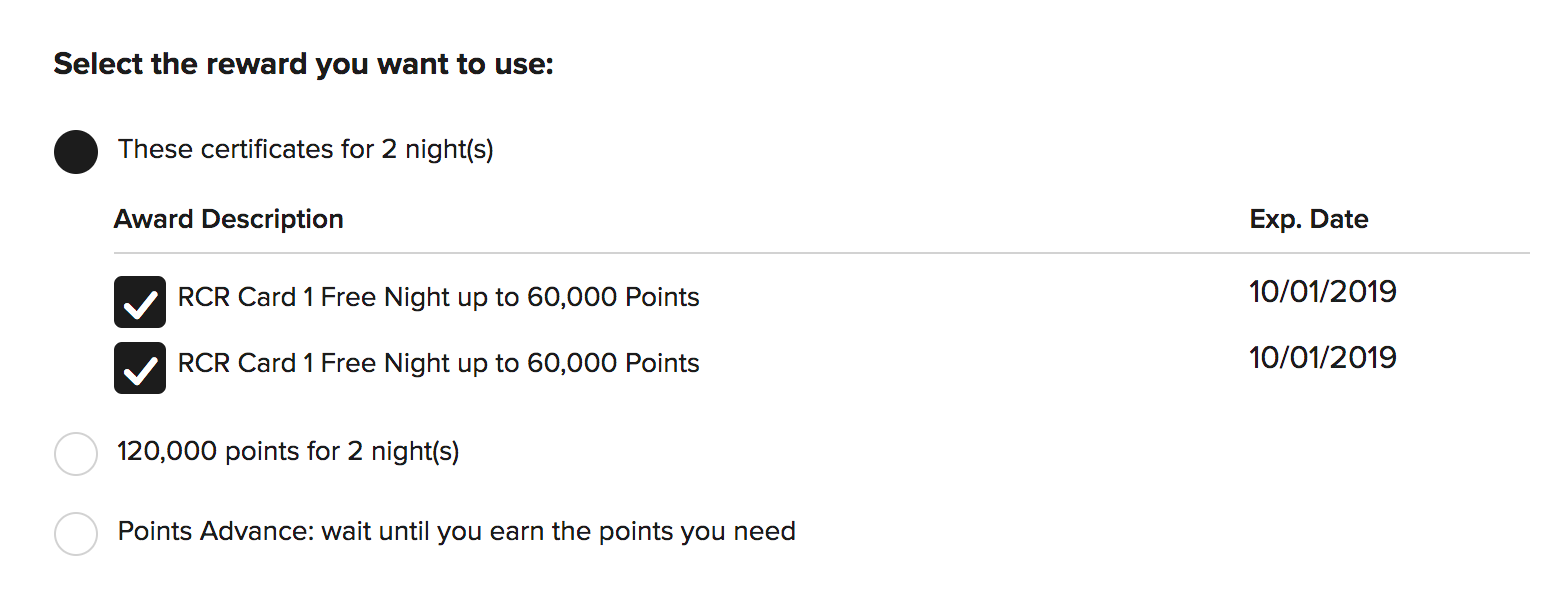Click the word "reward" in the heading
The image size is (1568, 600).
coord(258,65)
